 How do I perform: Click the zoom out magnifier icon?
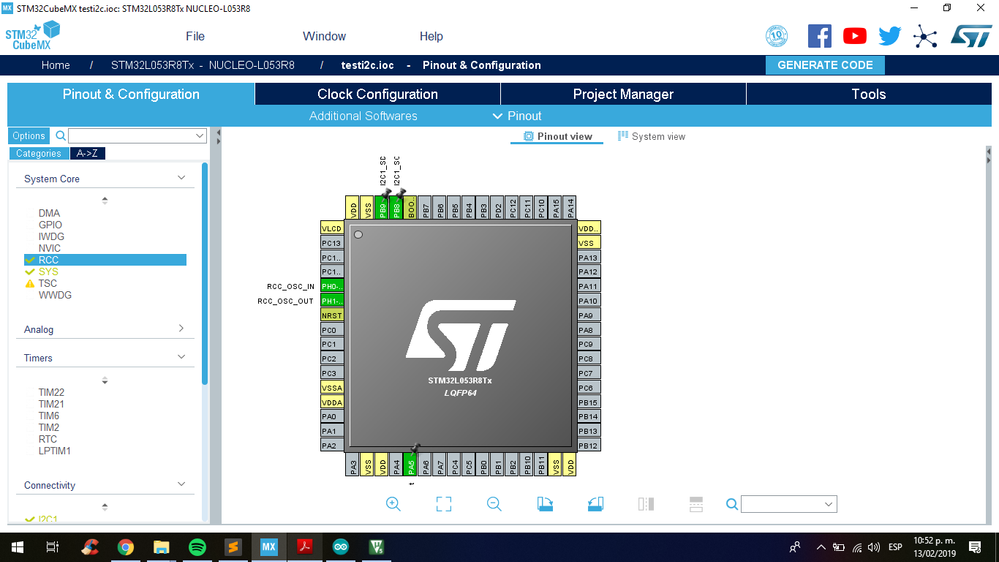[494, 504]
